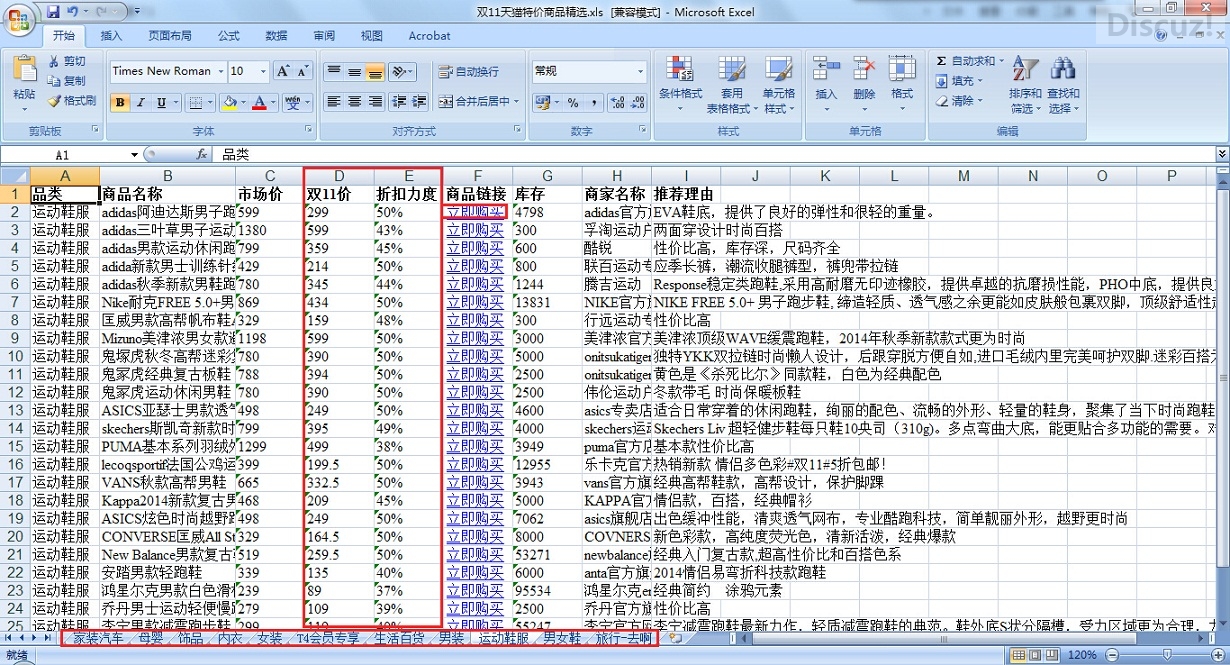
Task: Toggle italic formatting
Action: coord(140,102)
